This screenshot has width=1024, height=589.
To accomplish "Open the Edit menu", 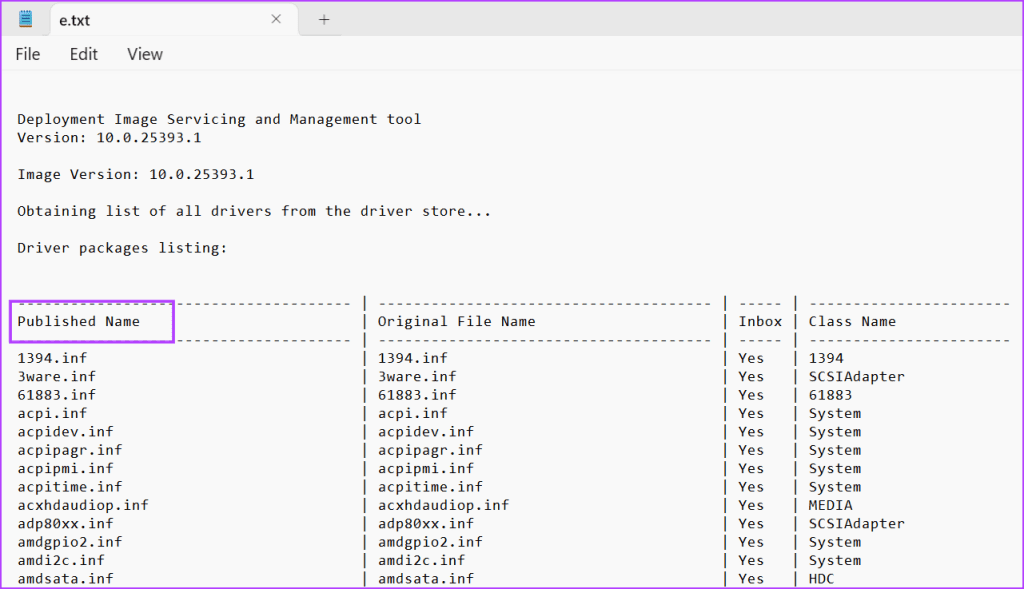I will 83,54.
